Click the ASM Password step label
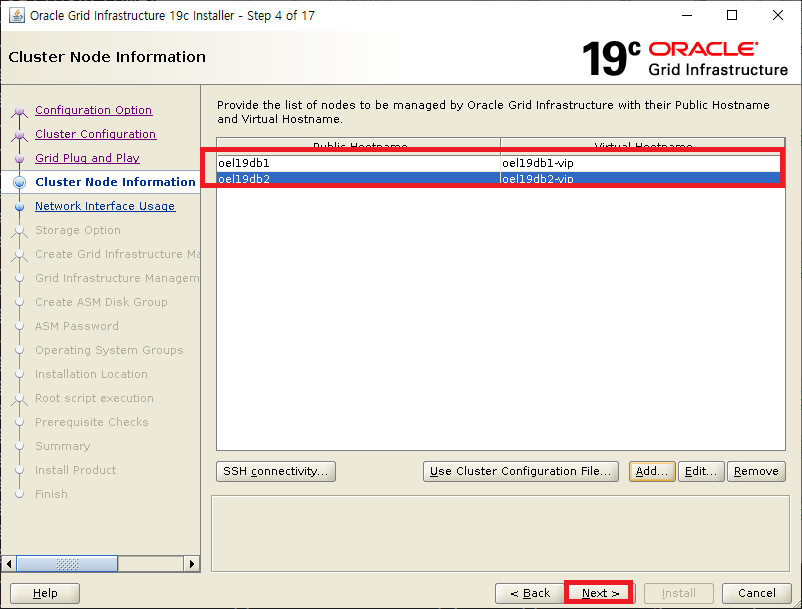This screenshot has height=609, width=802. [x=77, y=326]
